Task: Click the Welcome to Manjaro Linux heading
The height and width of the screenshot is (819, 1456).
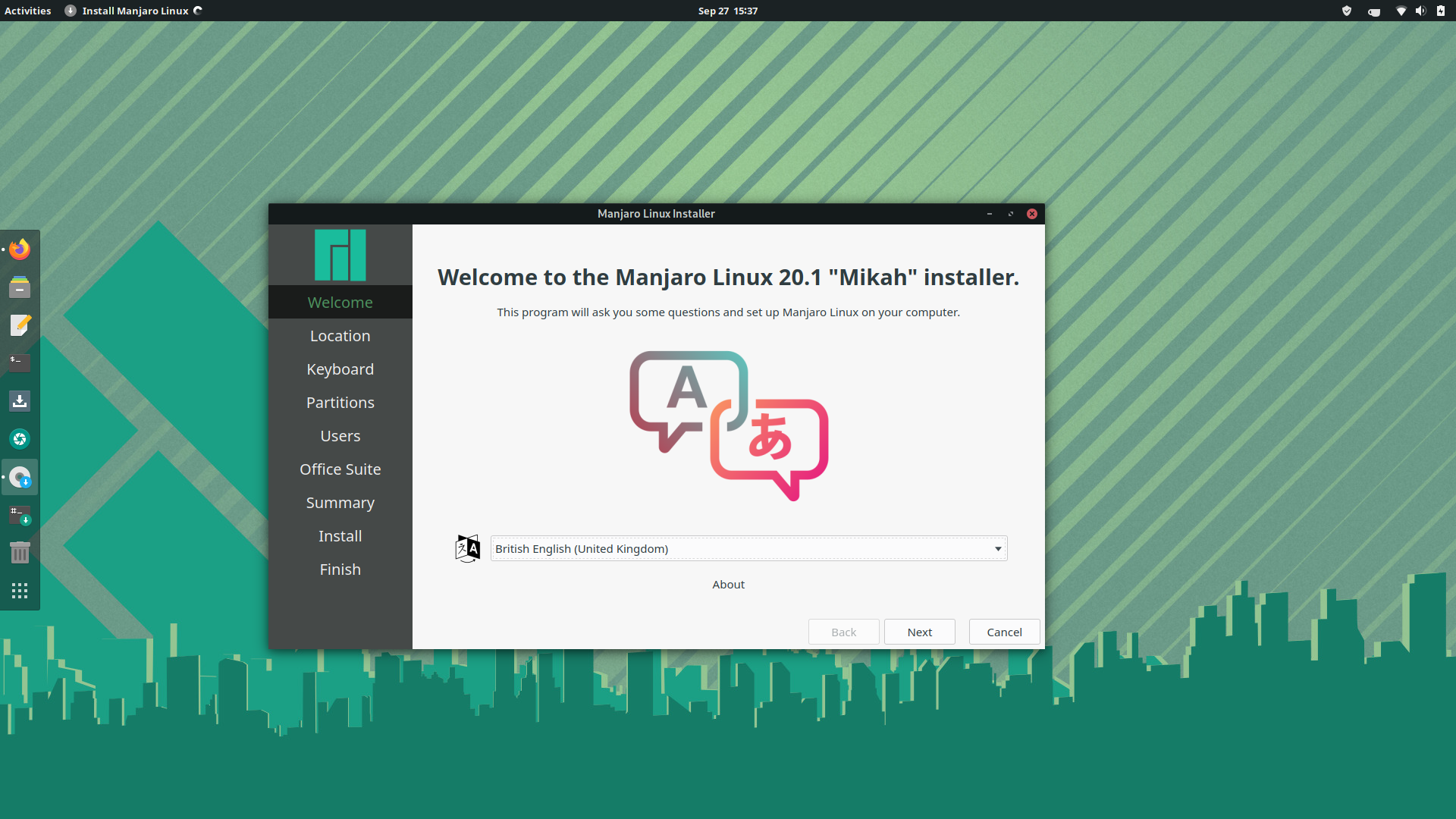Action: pos(728,277)
